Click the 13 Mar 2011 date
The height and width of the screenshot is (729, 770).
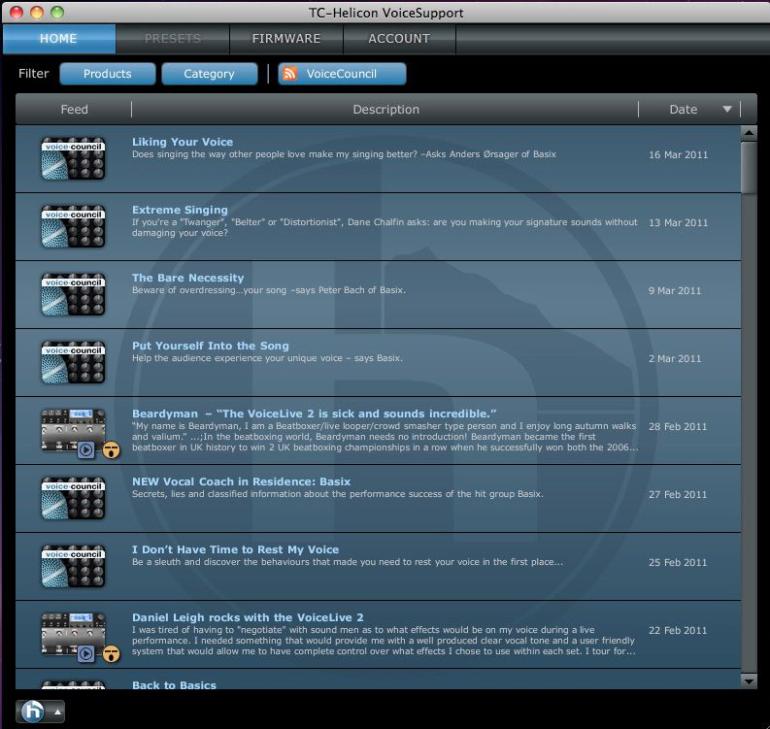pyautogui.click(x=678, y=222)
